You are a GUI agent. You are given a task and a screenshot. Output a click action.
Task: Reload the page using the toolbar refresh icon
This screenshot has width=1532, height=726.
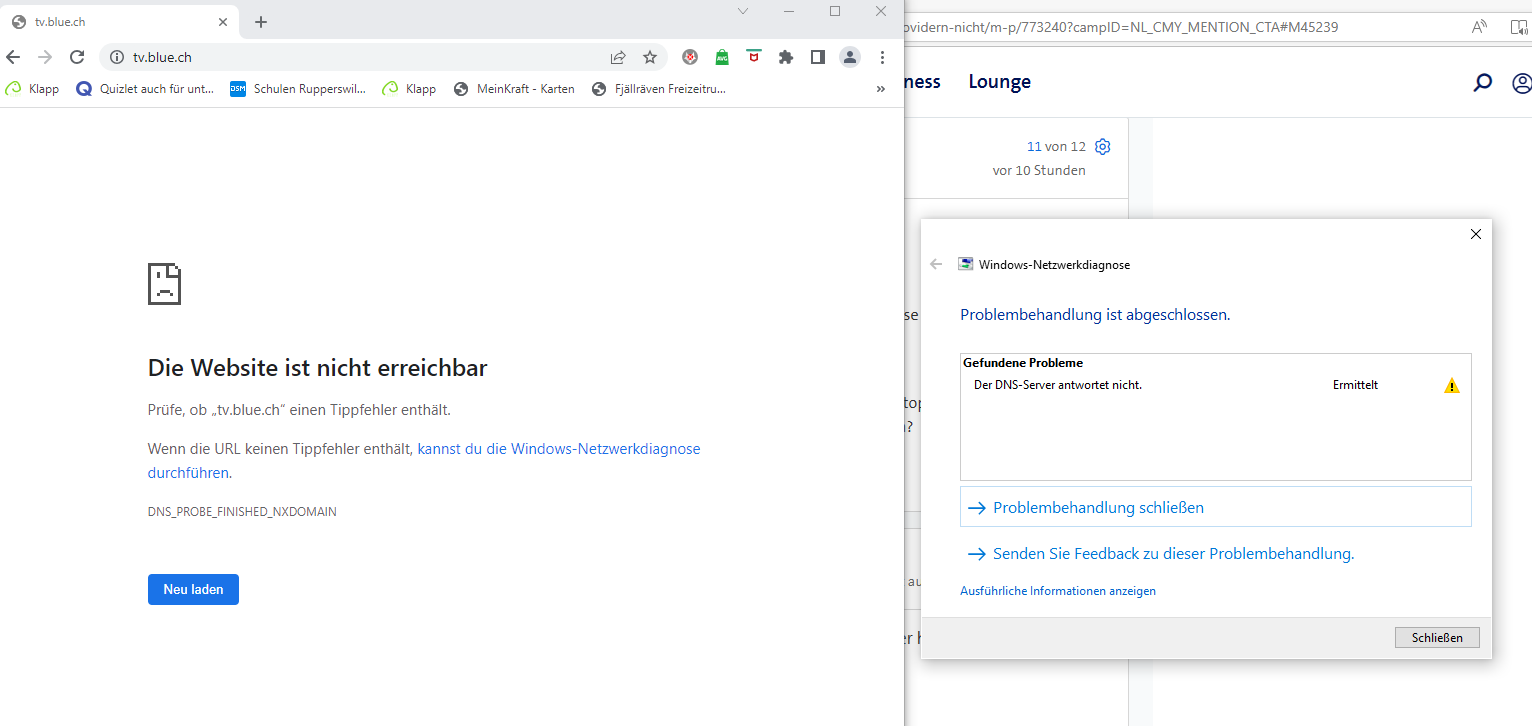coord(77,57)
